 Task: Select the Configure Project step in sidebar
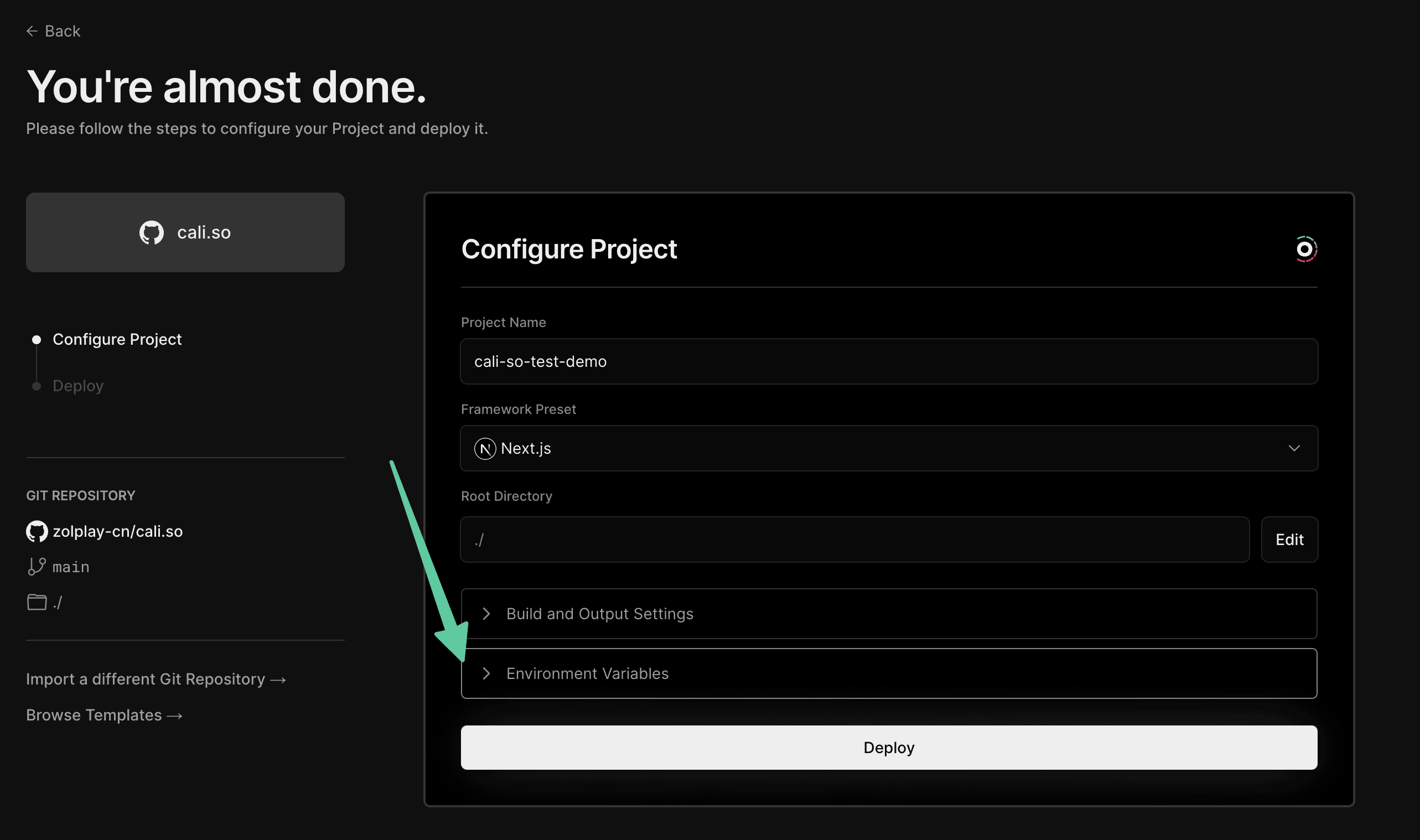pos(117,340)
